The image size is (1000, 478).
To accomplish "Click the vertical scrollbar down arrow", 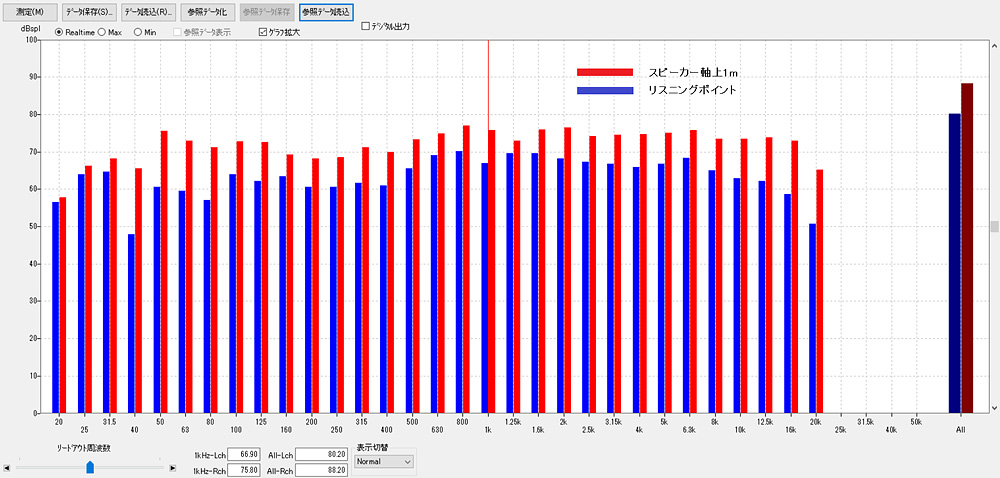I will (994, 407).
